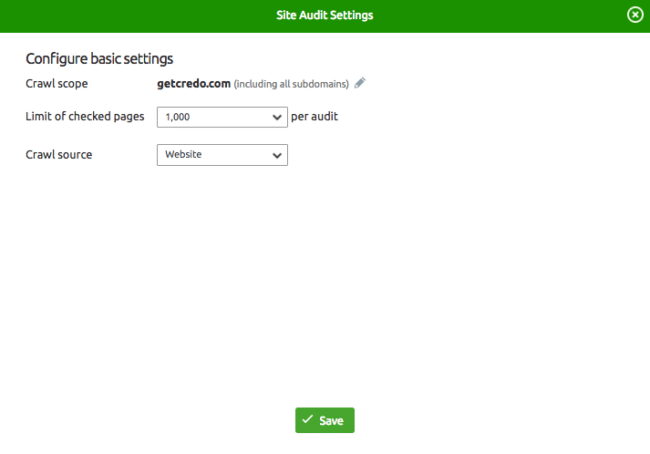The image size is (650, 454).
Task: Click the Crawl source label
Action: click(x=59, y=155)
